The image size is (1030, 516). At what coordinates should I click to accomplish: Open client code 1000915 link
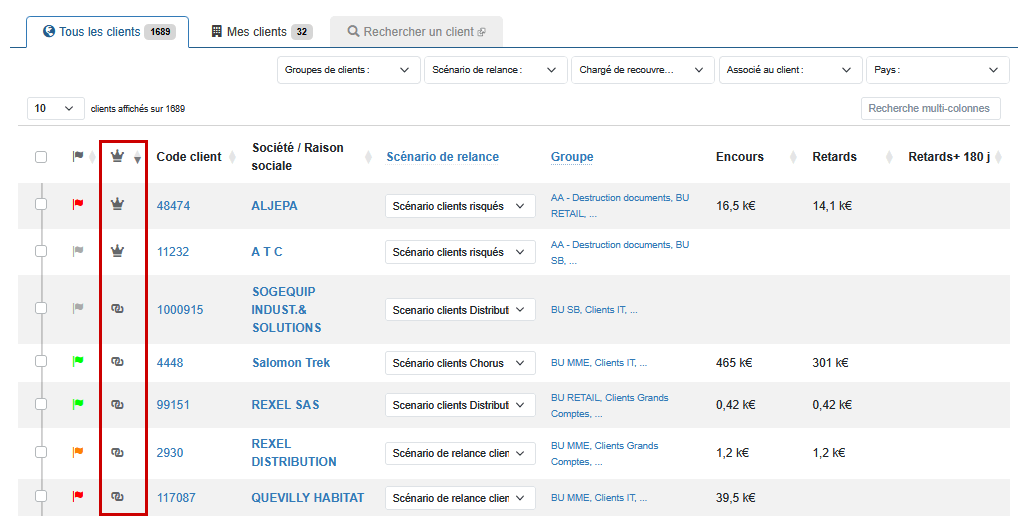180,309
